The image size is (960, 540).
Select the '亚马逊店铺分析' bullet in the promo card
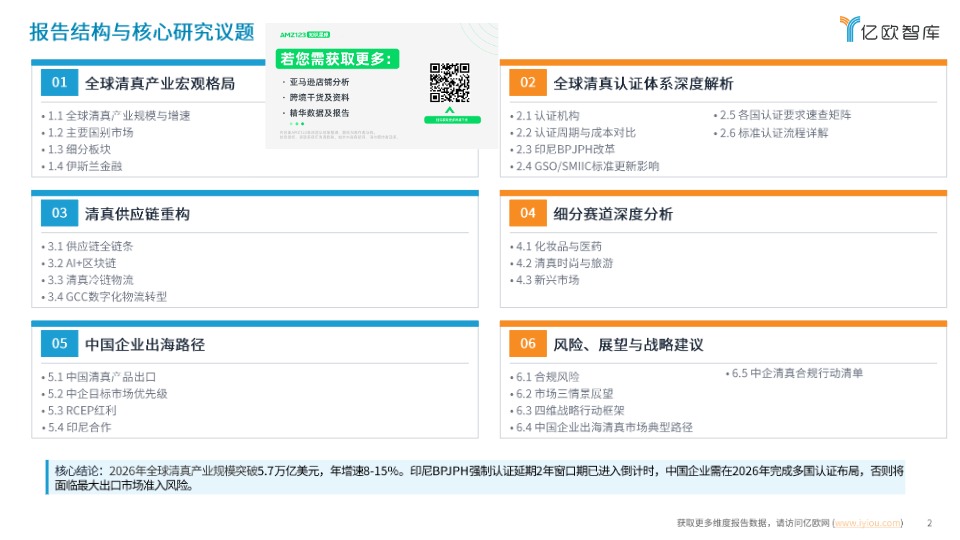(319, 82)
